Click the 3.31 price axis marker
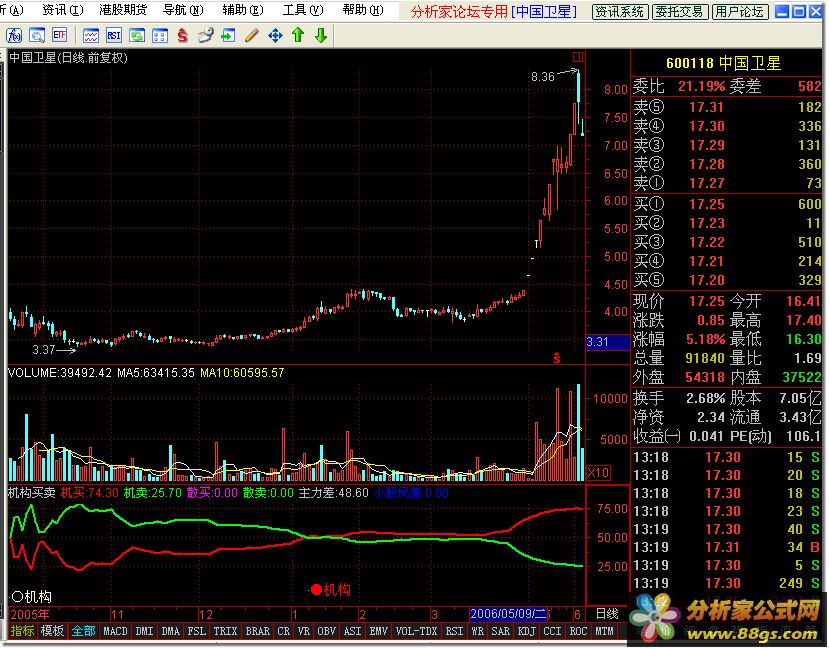 click(607, 342)
